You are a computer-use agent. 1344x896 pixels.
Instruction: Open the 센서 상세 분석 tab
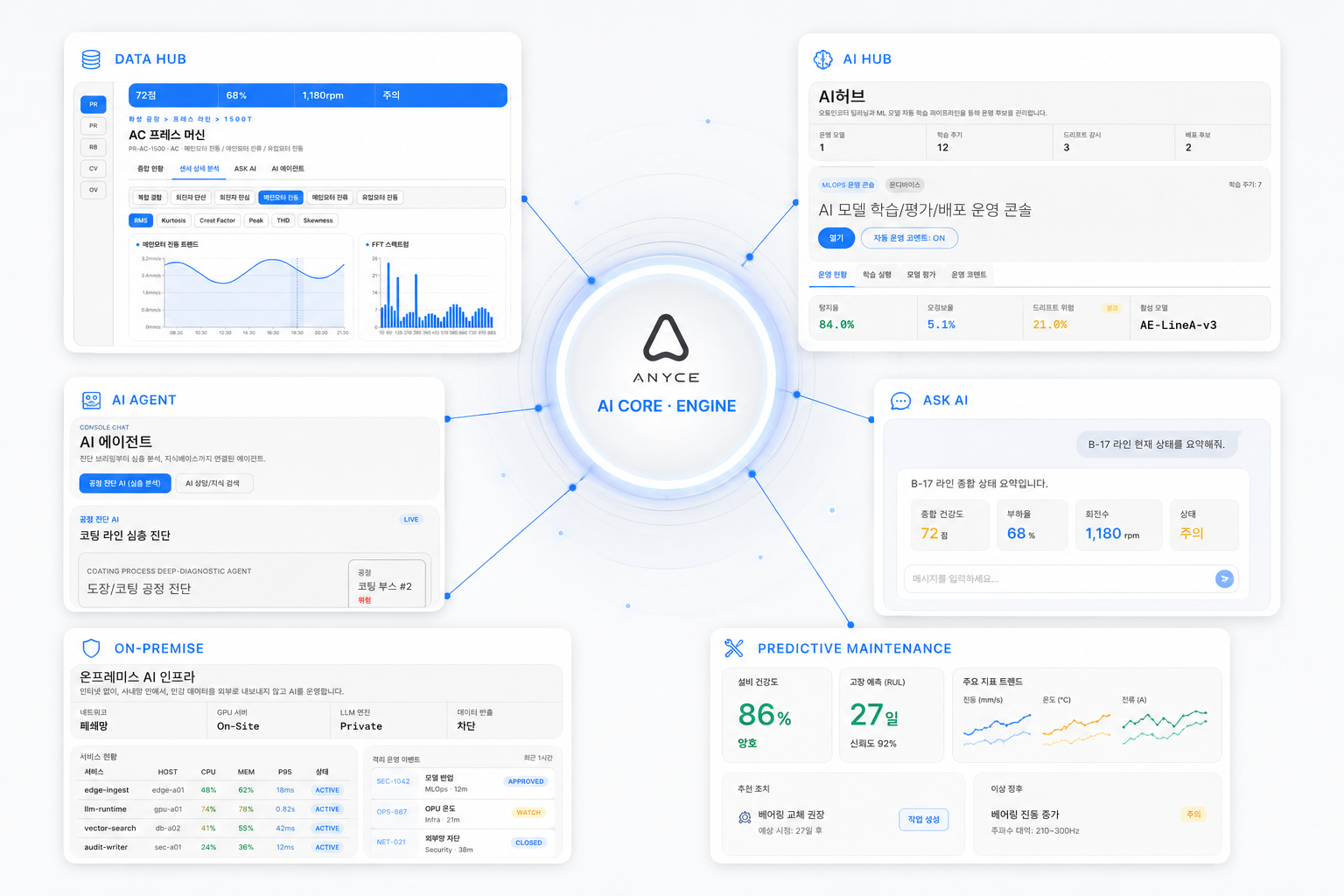click(199, 169)
